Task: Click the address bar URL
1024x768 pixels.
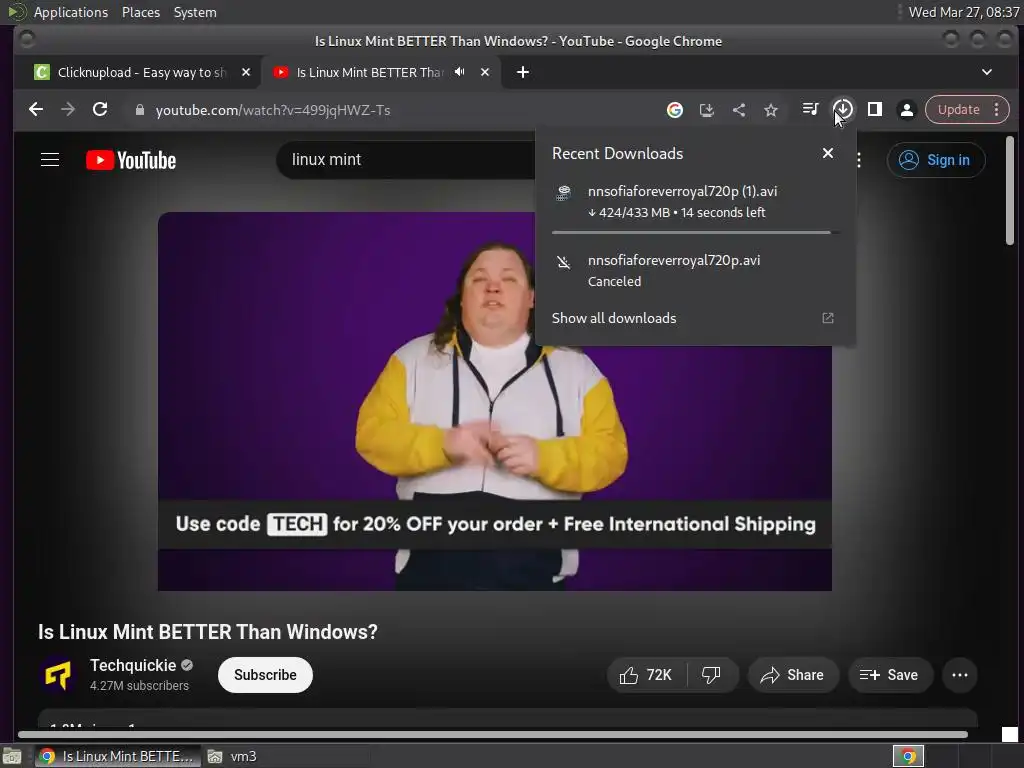Action: (x=273, y=110)
